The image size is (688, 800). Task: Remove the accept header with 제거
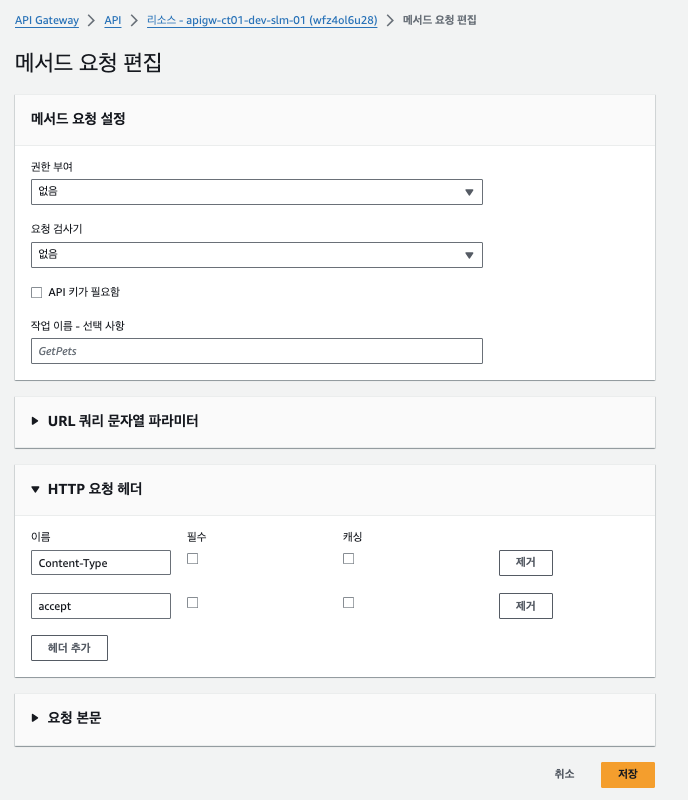526,606
